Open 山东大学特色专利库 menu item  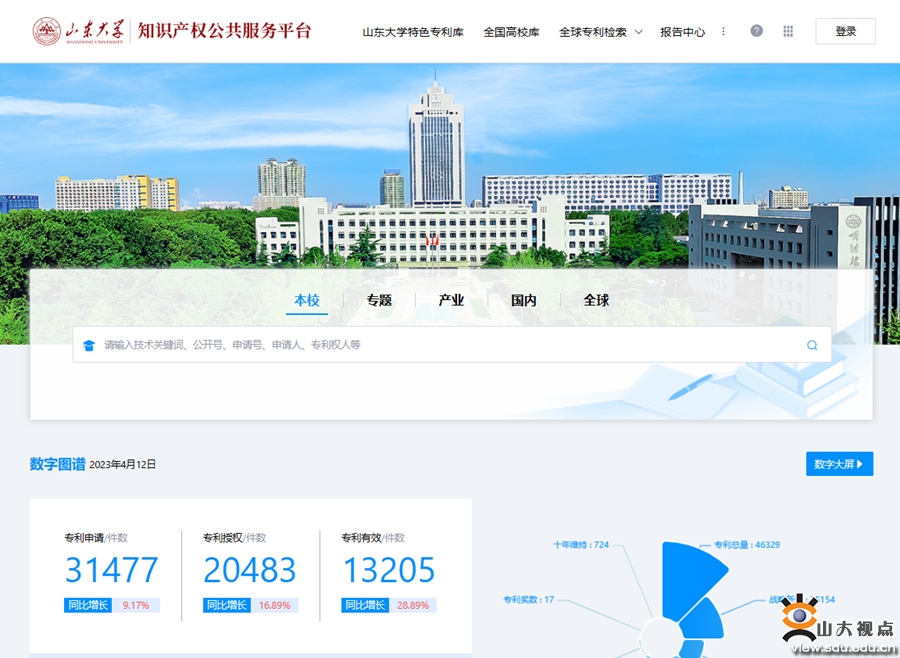(413, 32)
